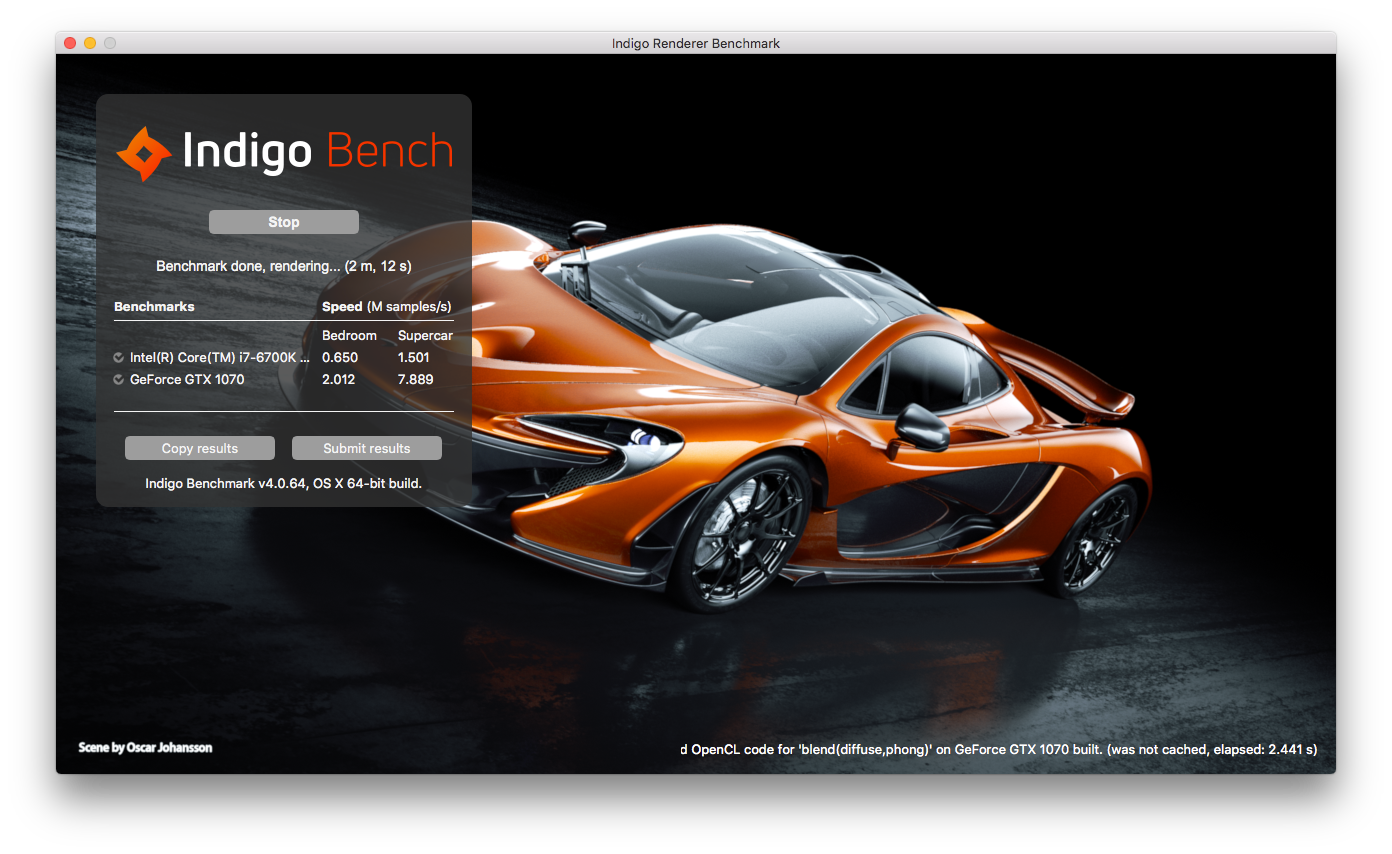This screenshot has height=854, width=1392.
Task: Close the Indigo Renderer Benchmark window
Action: (x=70, y=43)
